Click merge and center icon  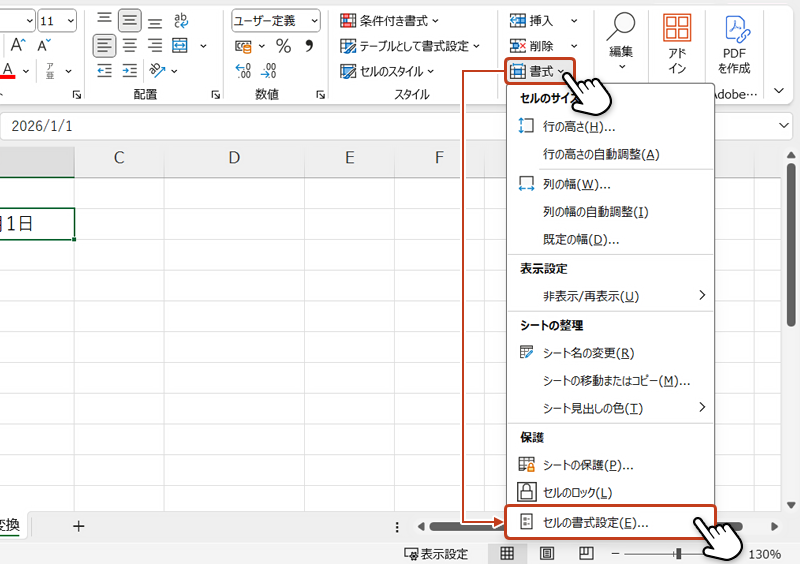click(180, 46)
